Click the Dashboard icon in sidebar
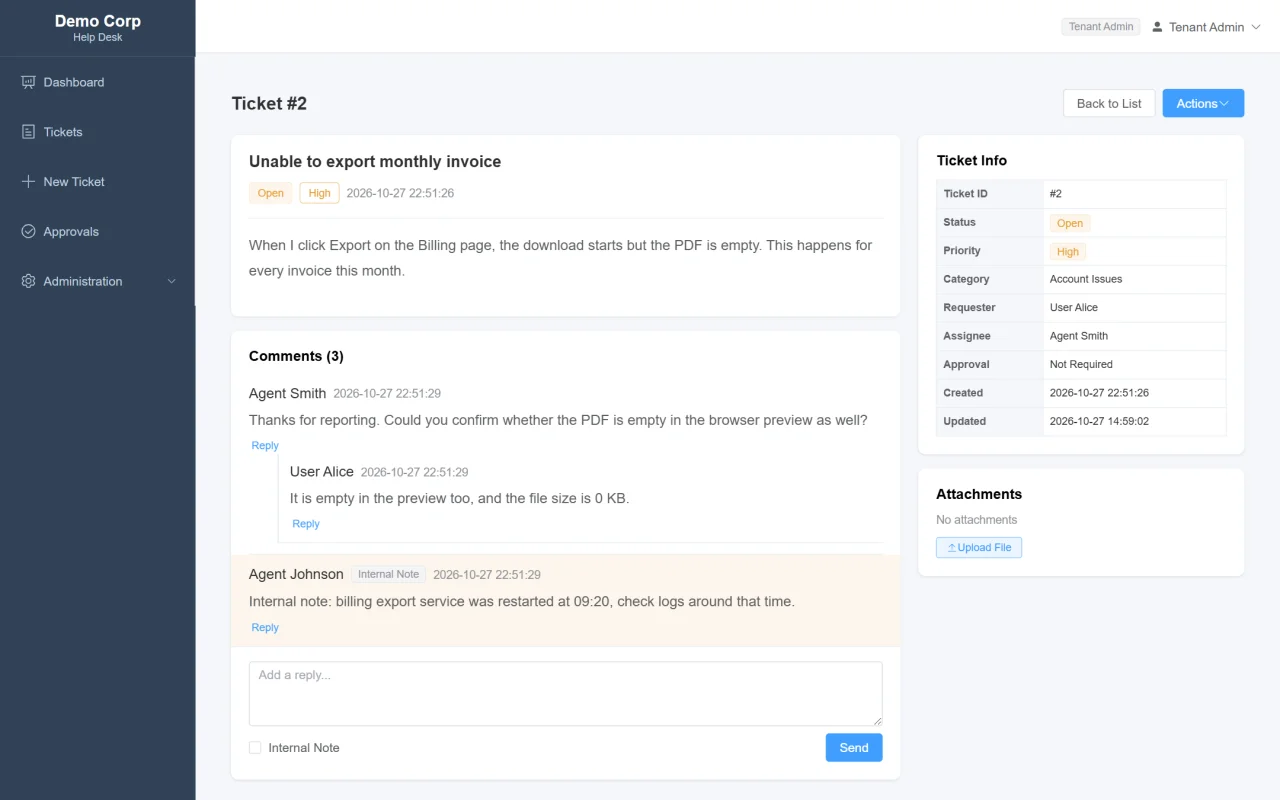The image size is (1280, 800). [x=28, y=82]
